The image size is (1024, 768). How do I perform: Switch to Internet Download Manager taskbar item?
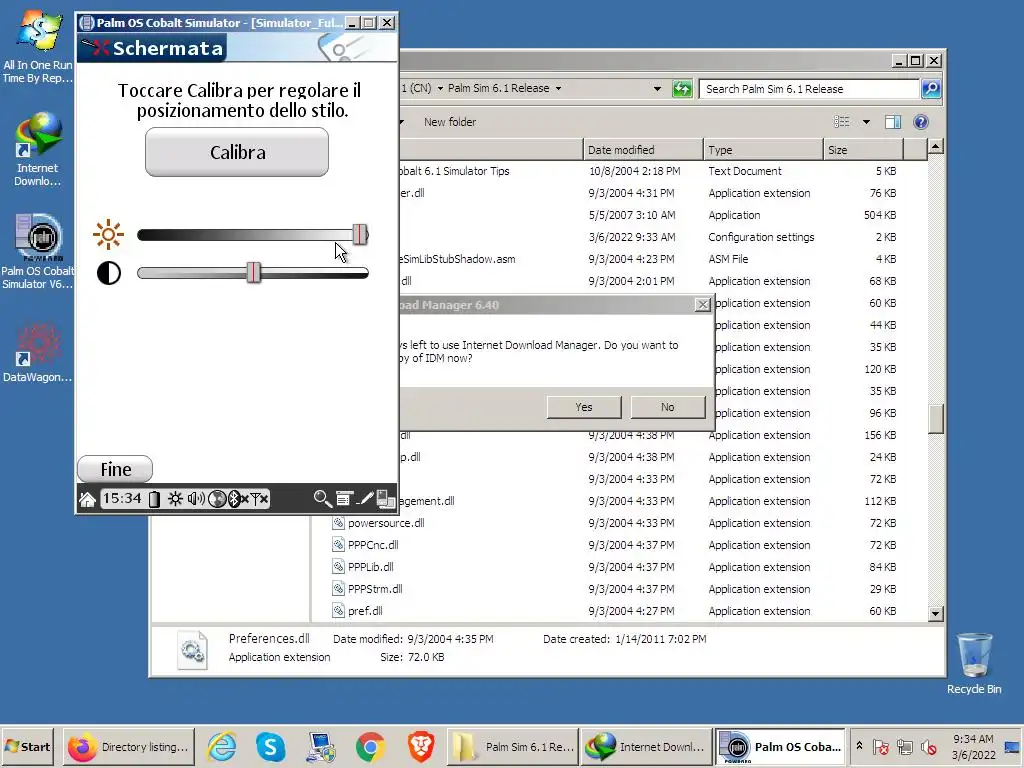(x=646, y=746)
